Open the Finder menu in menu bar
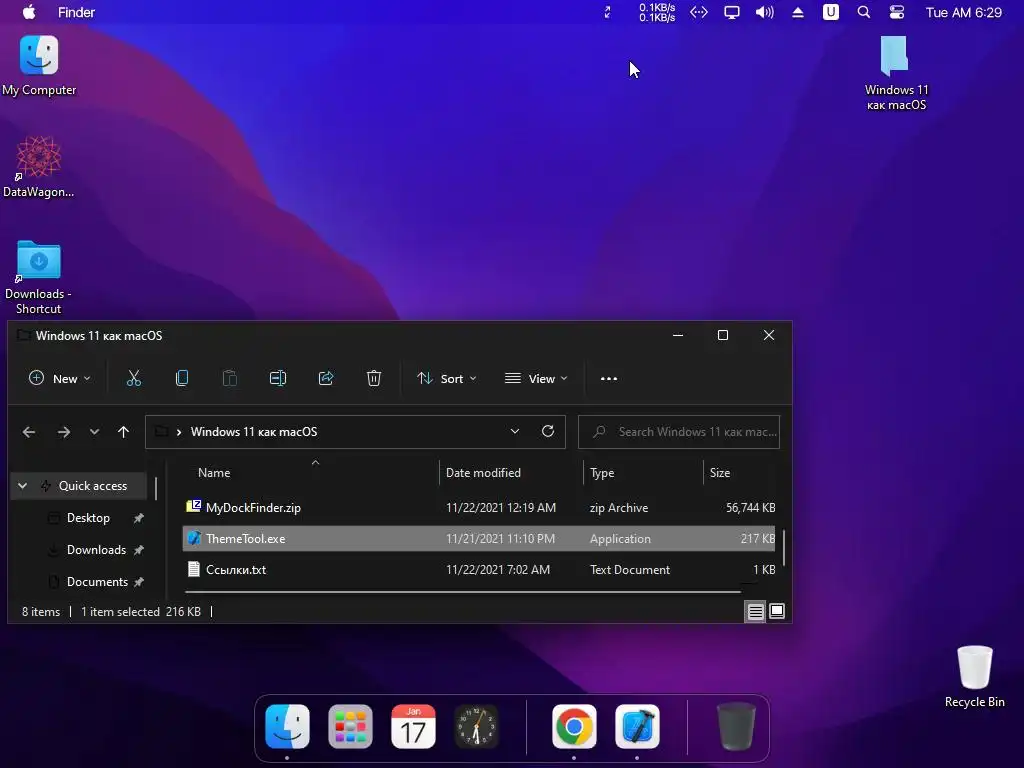This screenshot has width=1024, height=768. click(76, 12)
